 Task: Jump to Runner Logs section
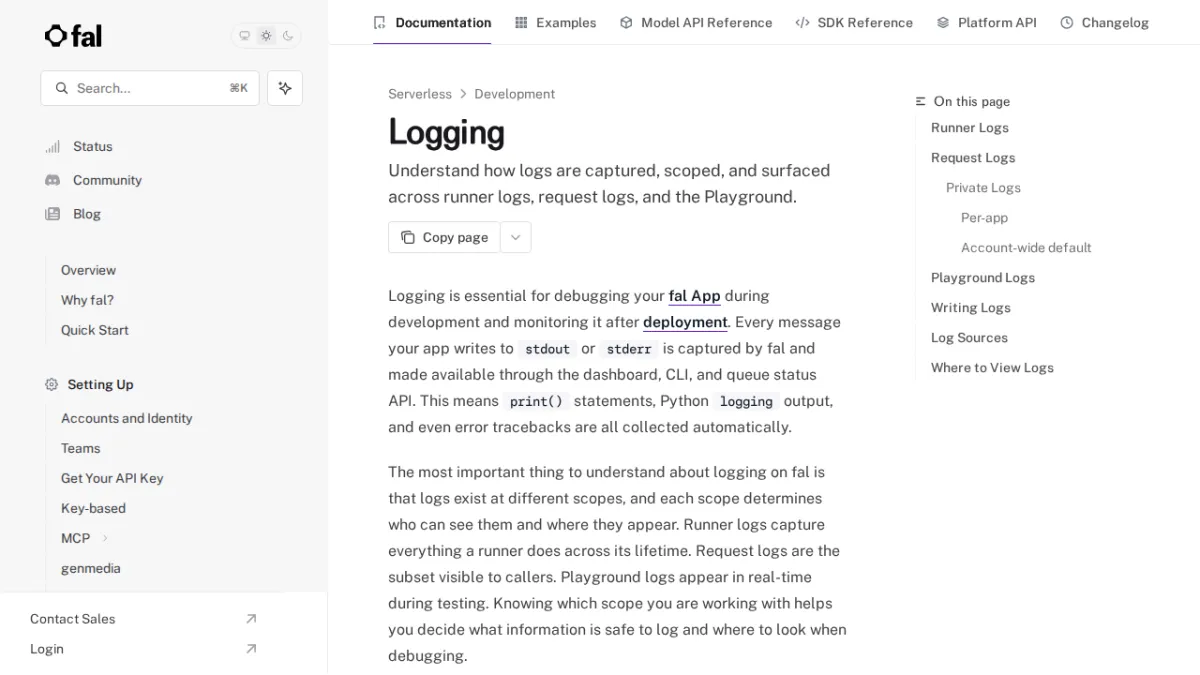click(x=970, y=128)
